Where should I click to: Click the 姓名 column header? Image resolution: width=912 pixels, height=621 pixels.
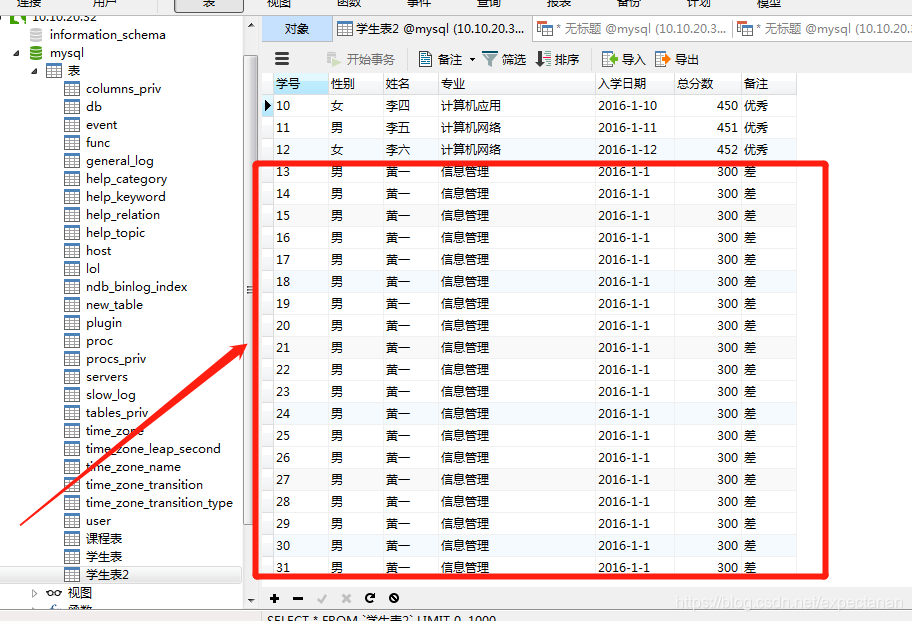410,84
